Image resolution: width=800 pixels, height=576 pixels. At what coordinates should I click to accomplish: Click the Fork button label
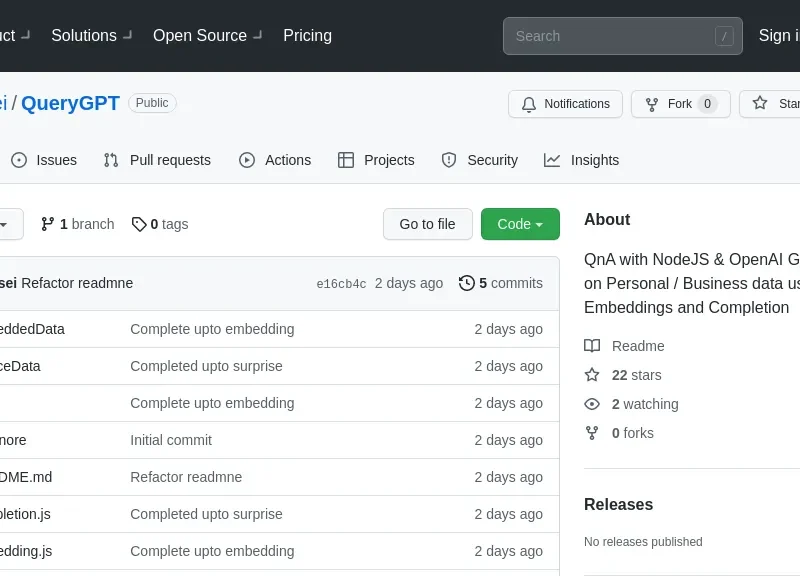680,104
